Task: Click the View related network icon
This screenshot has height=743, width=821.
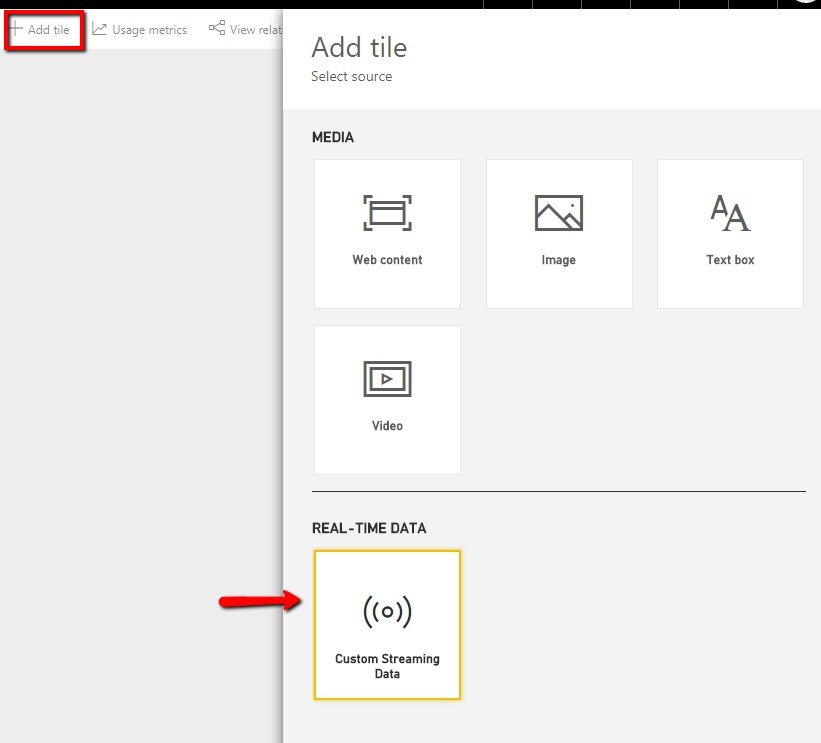Action: point(216,28)
